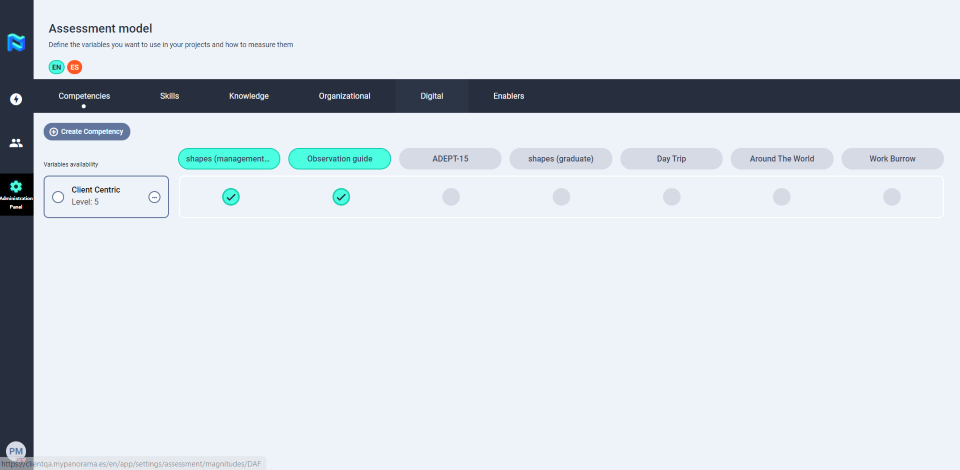Switch to the Skills tab

pyautogui.click(x=169, y=96)
